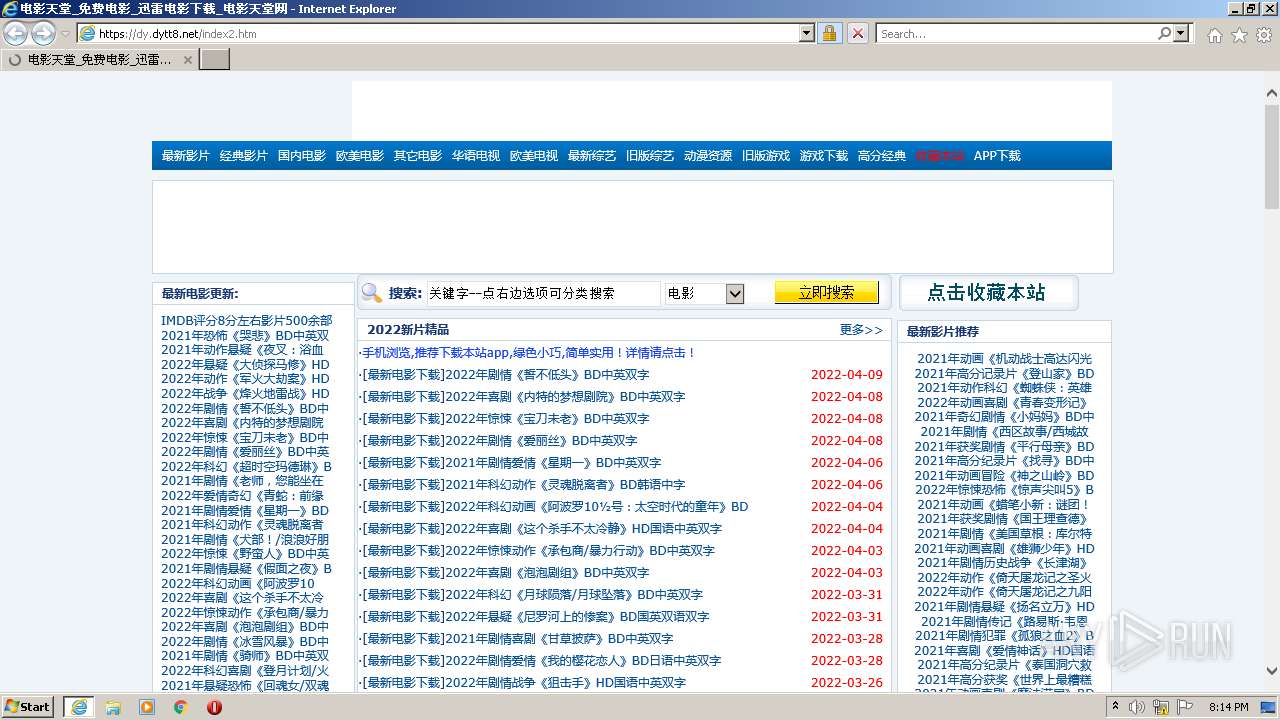This screenshot has height=720, width=1280.
Task: Open 华语电视 navigation item
Action: (x=476, y=156)
